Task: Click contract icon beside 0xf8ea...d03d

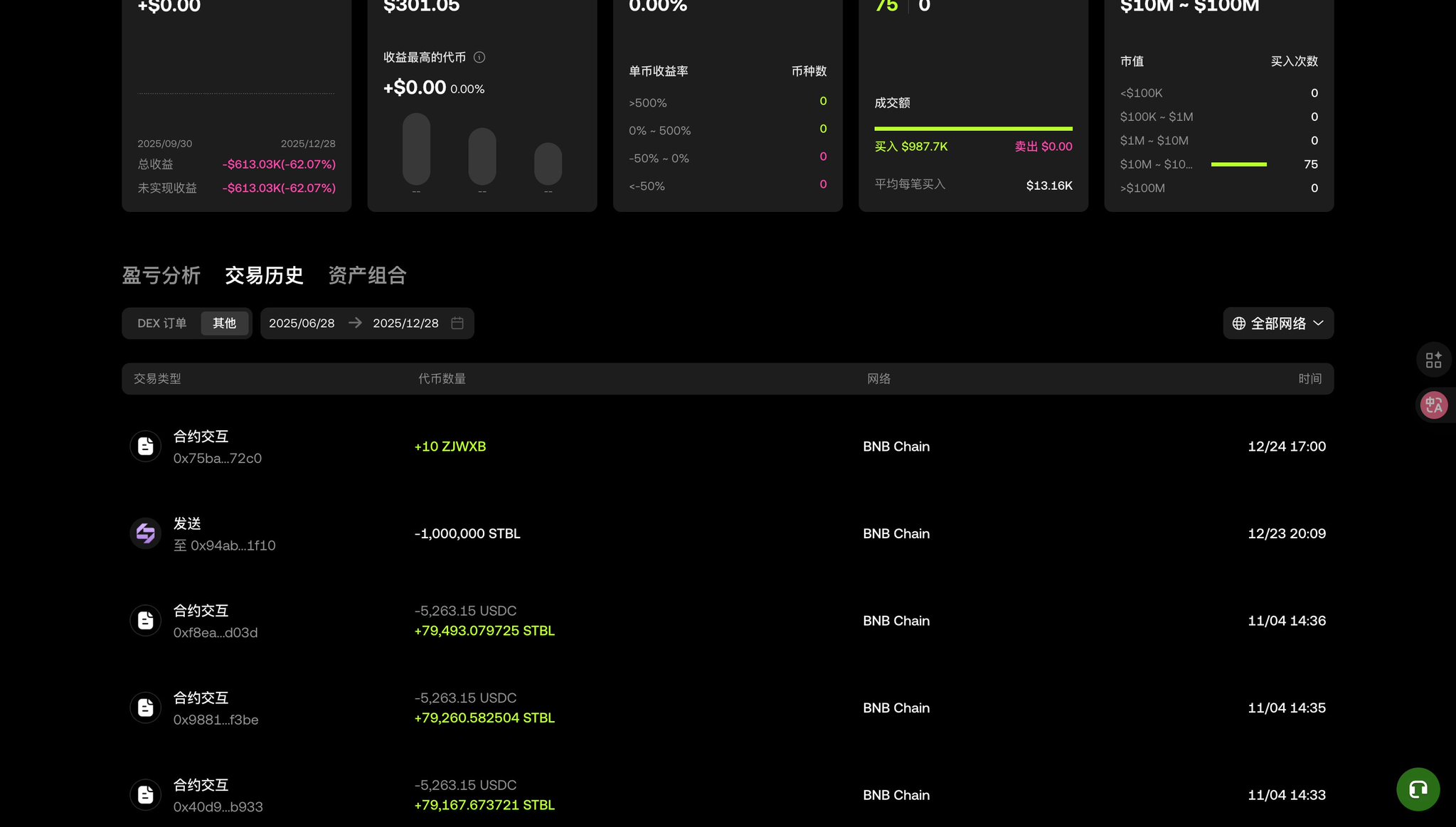Action: (x=146, y=621)
